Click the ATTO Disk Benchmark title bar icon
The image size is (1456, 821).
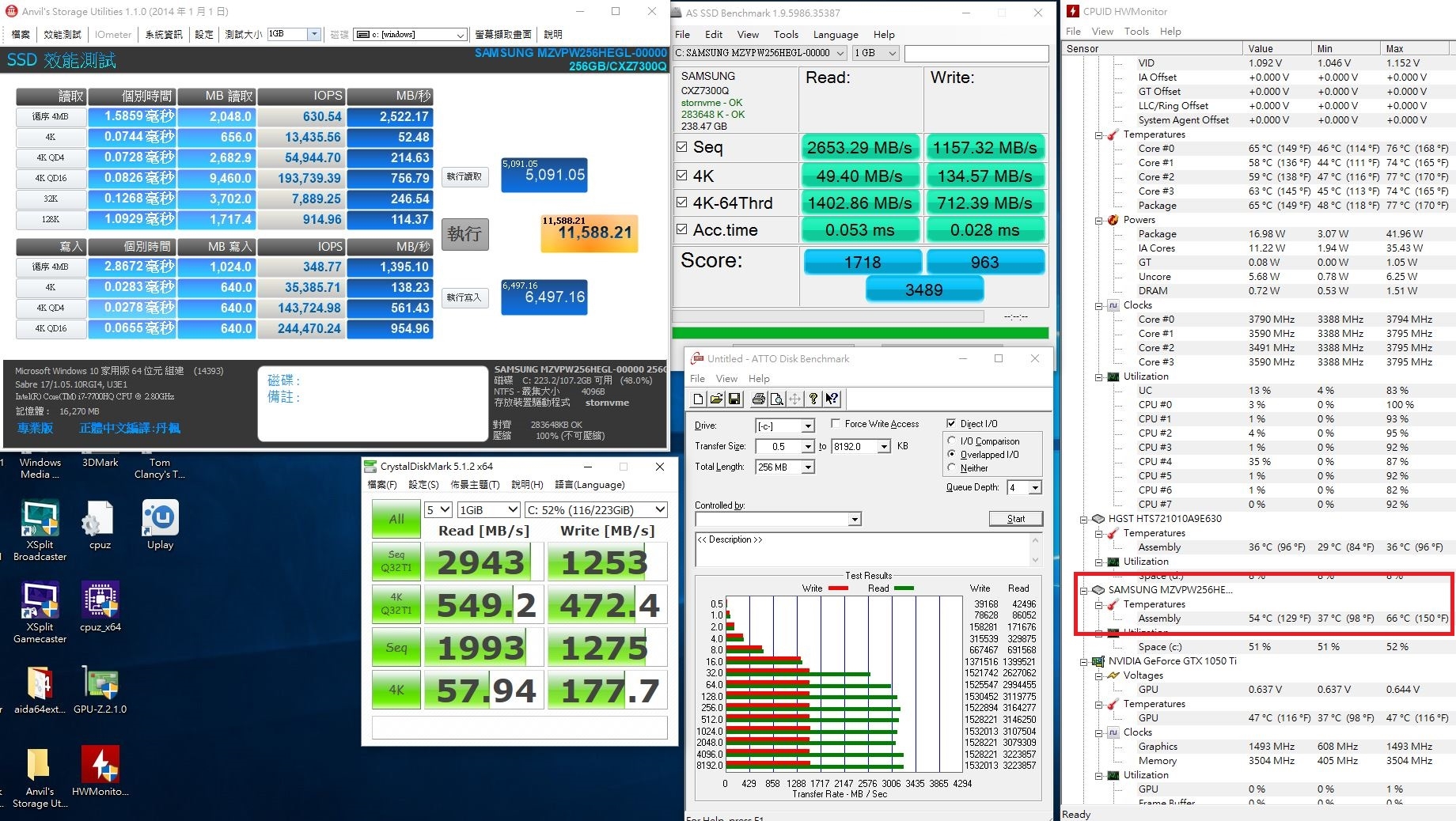[697, 358]
